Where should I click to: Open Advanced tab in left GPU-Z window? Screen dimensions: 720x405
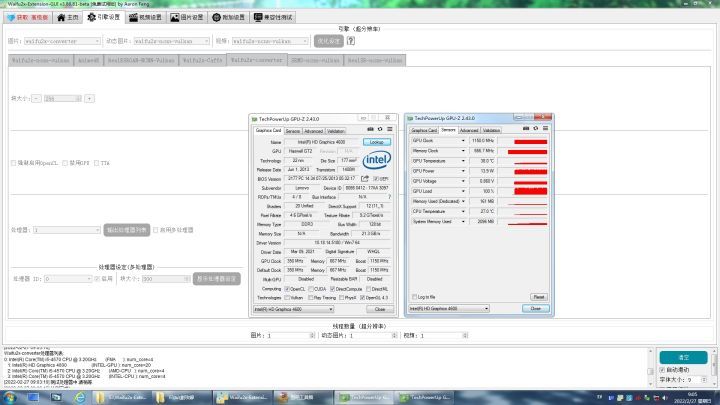(314, 131)
